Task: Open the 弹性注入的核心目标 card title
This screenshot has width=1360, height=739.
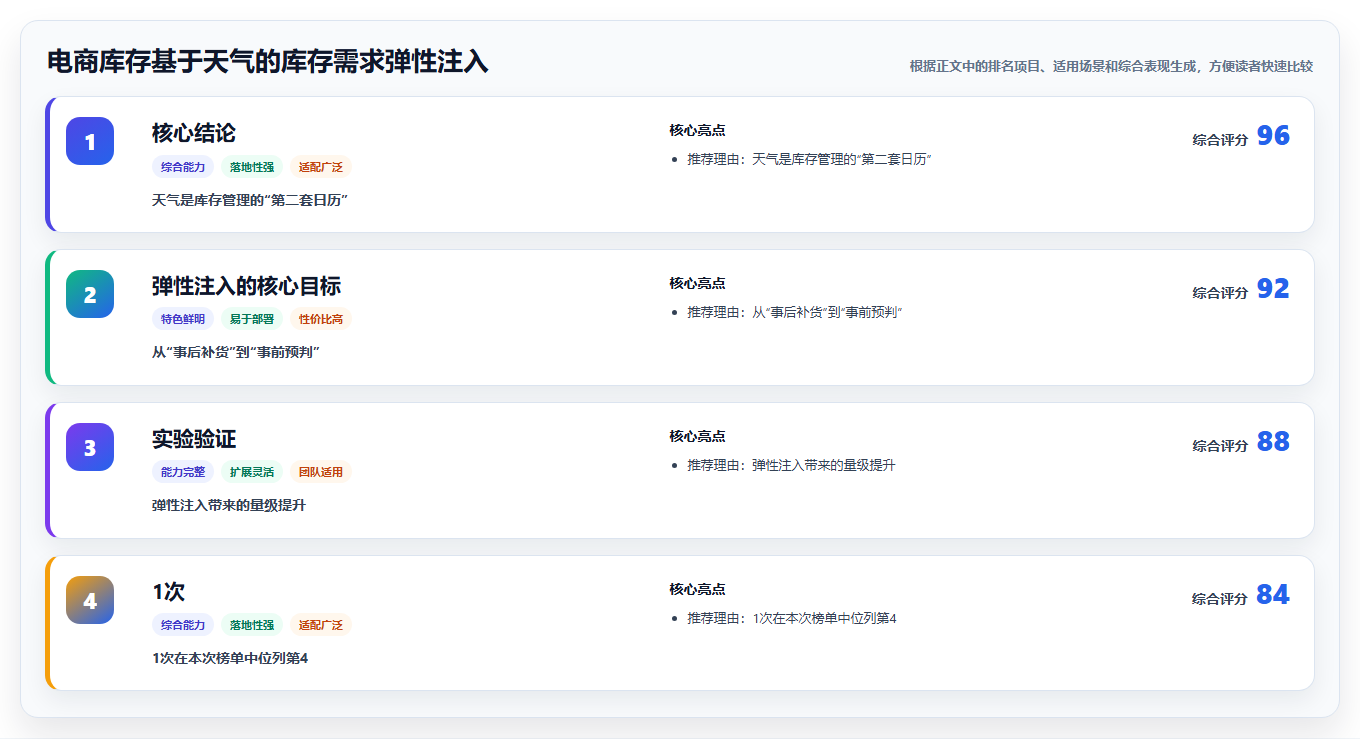Action: tap(247, 286)
